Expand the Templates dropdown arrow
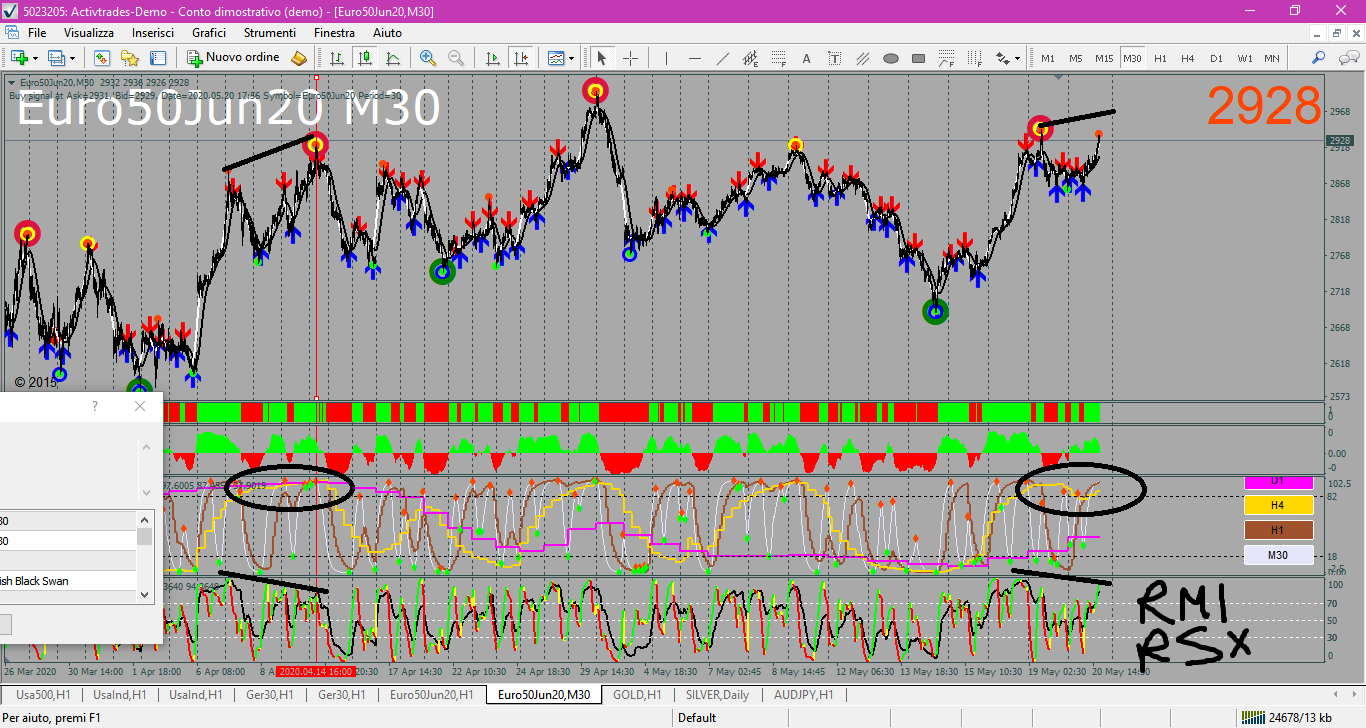 pyautogui.click(x=571, y=58)
